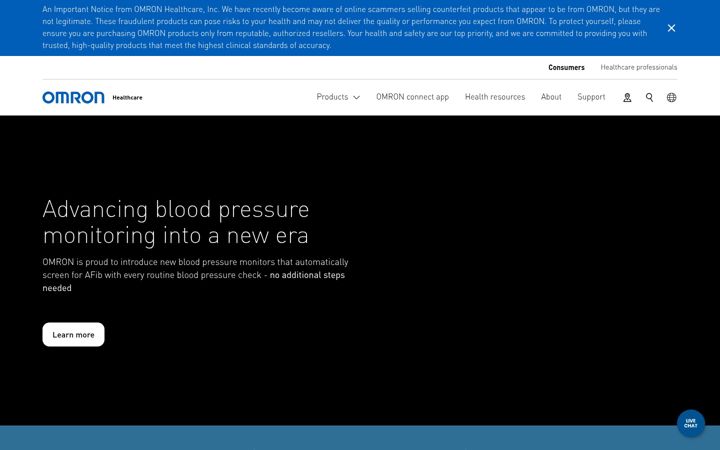This screenshot has height=450, width=720.
Task: Click the Learn more button
Action: (73, 335)
